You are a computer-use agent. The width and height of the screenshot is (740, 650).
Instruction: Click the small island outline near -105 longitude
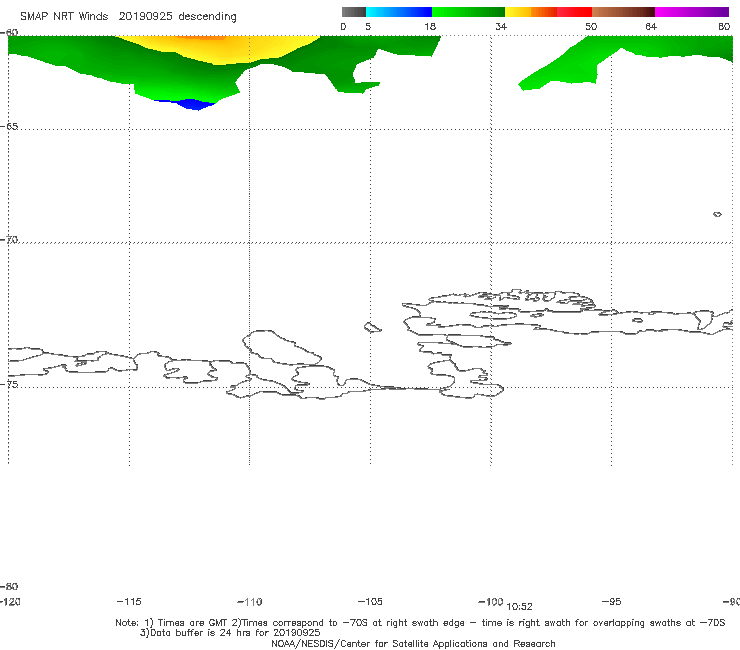click(372, 327)
